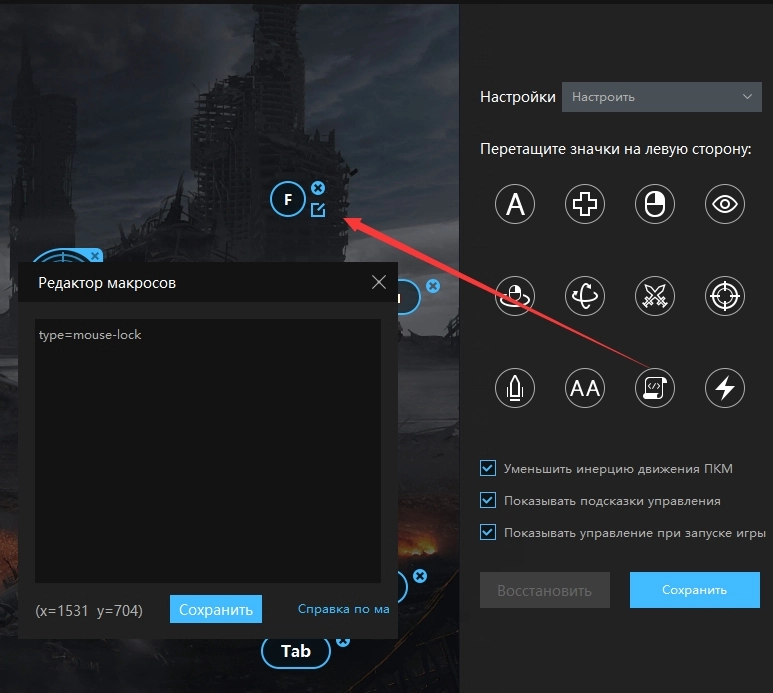Screen dimensions: 773x693
Task: Disable "Показывать управление при запуске игры"
Action: (x=488, y=532)
